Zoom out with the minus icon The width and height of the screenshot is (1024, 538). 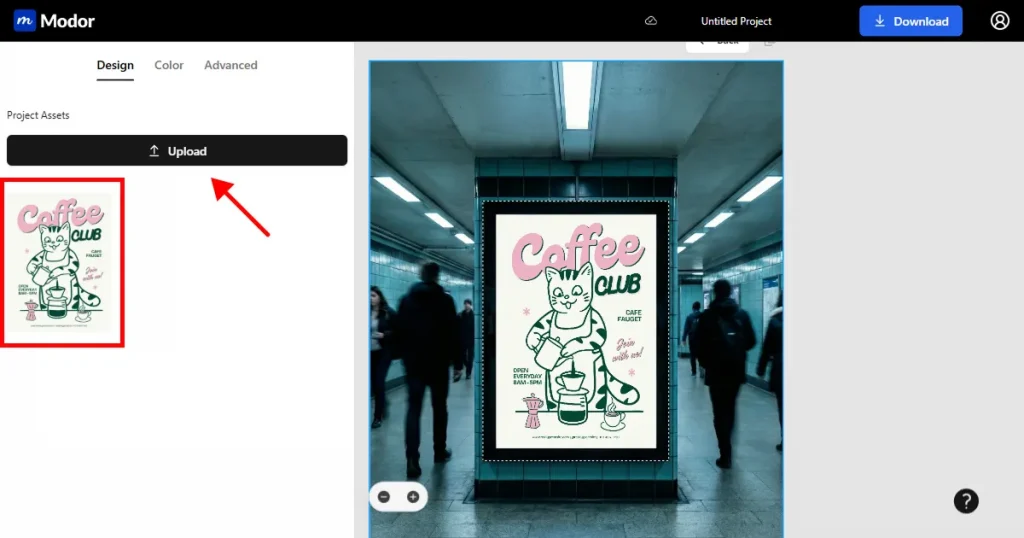click(x=385, y=497)
